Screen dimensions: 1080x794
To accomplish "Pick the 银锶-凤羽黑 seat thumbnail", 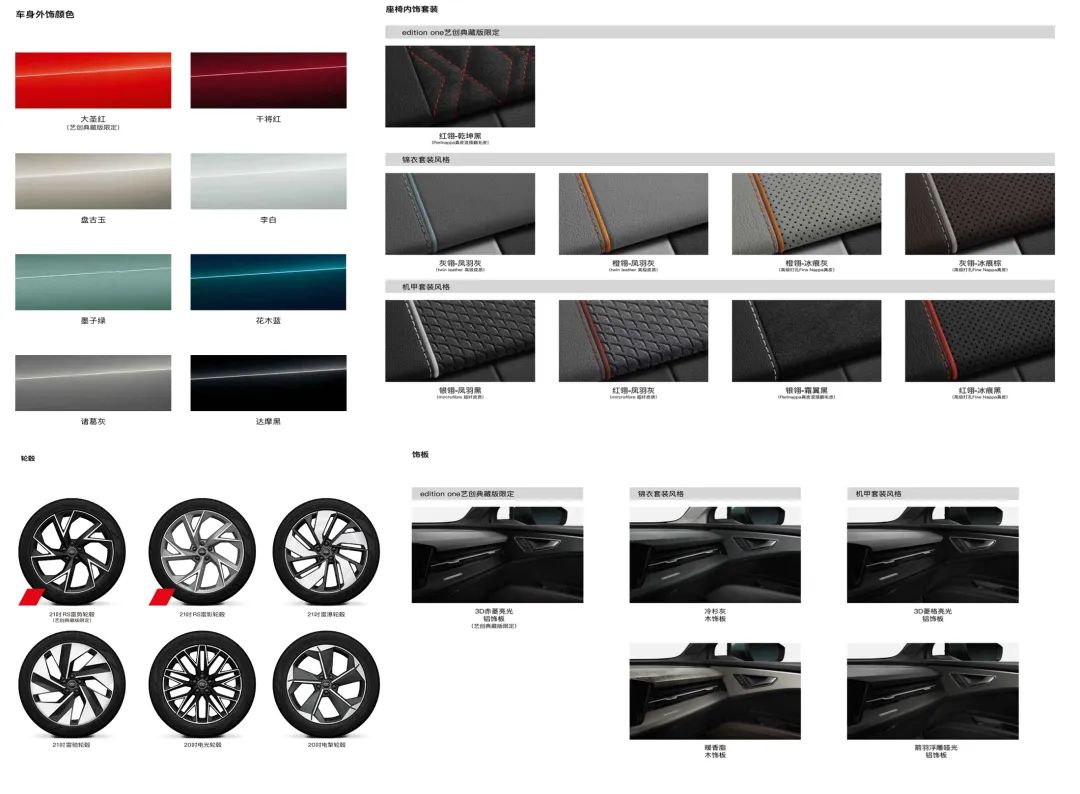I will pos(460,341).
